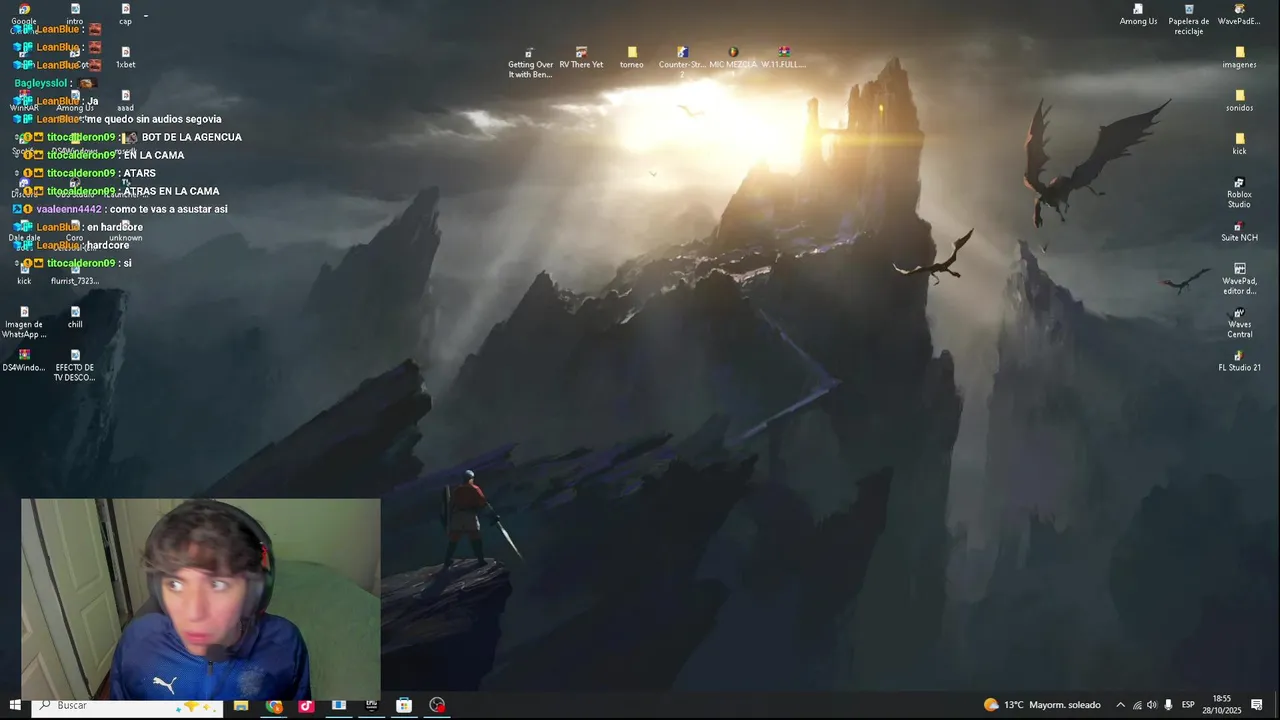Image resolution: width=1280 pixels, height=720 pixels.
Task: Select the 'flurrist_7323...' desktop file
Action: pos(75,274)
